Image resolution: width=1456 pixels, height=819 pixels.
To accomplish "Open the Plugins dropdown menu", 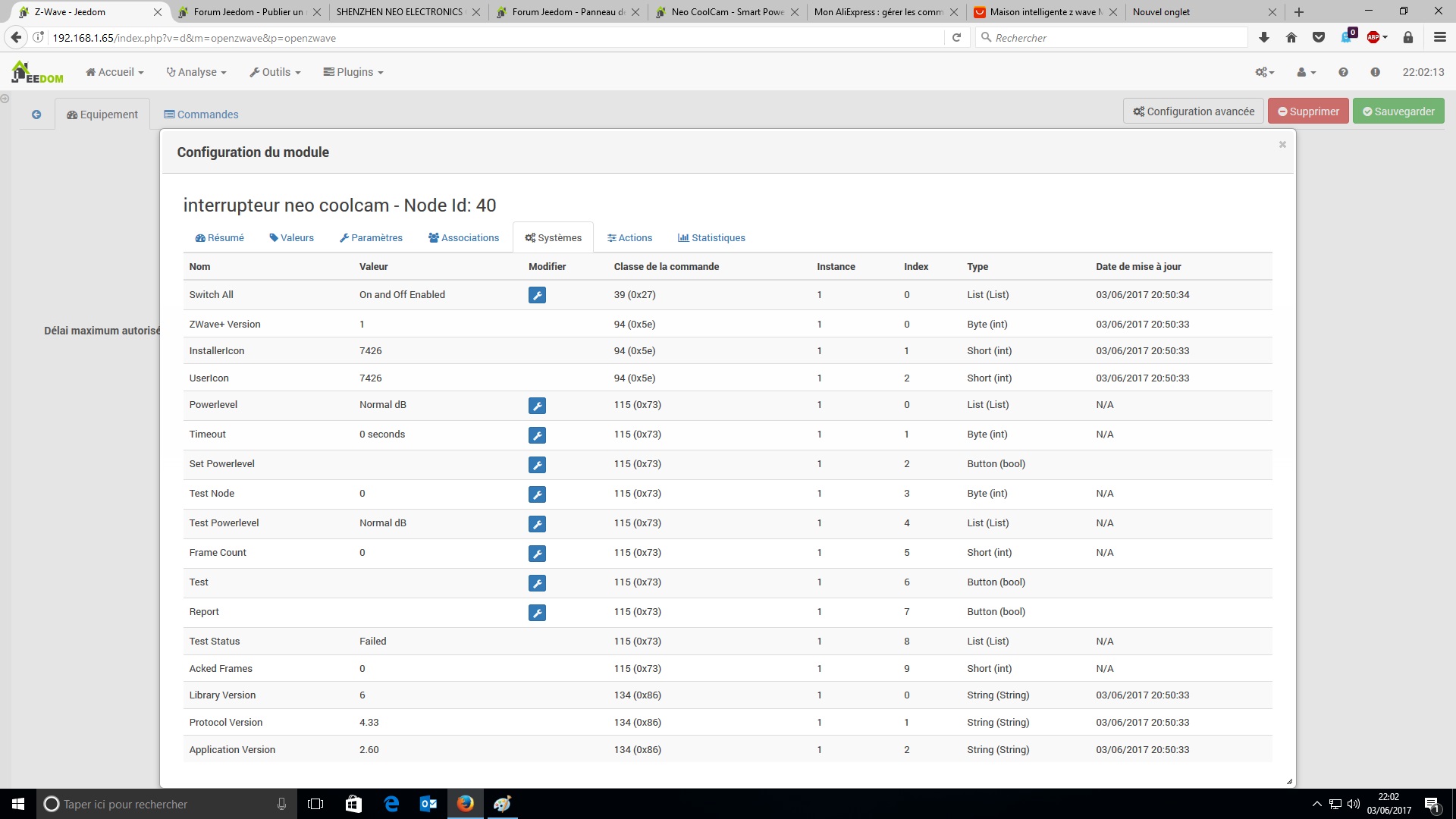I will [x=353, y=72].
